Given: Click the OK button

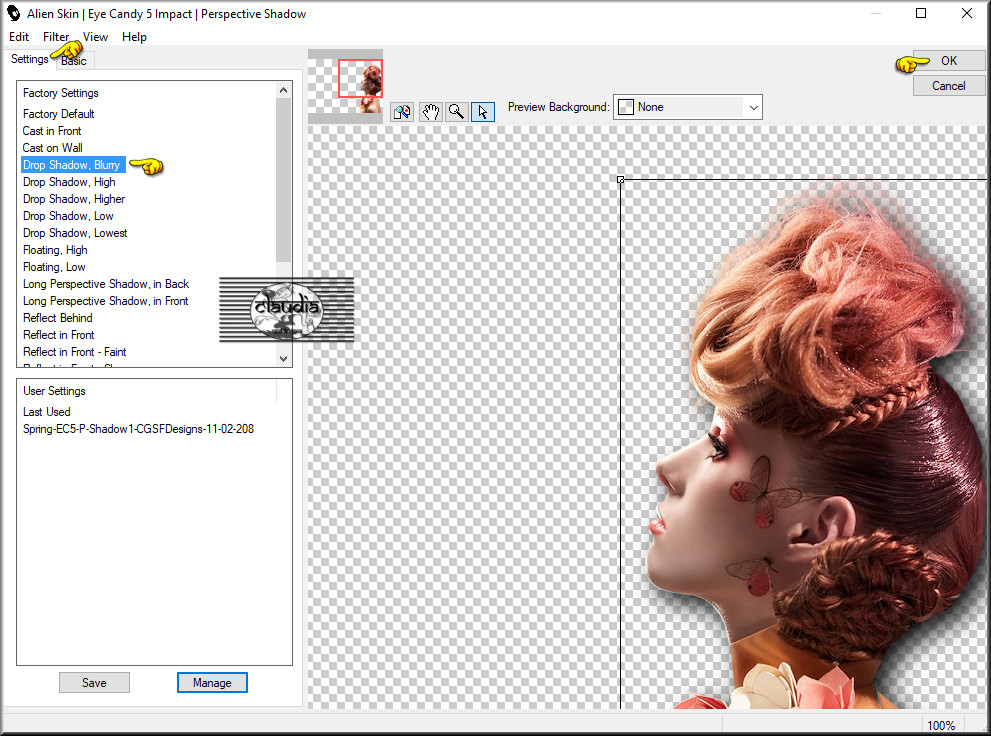Looking at the screenshot, I should tap(949, 61).
